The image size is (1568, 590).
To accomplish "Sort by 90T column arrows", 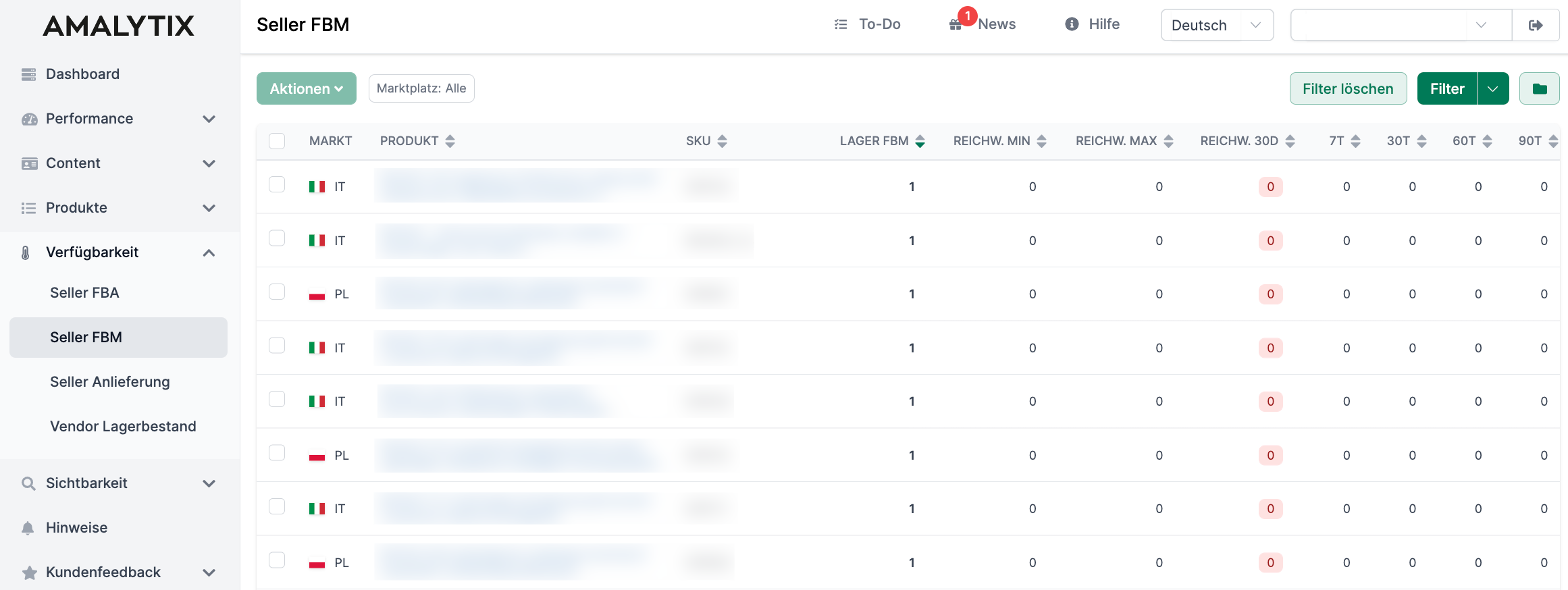I will (1553, 141).
